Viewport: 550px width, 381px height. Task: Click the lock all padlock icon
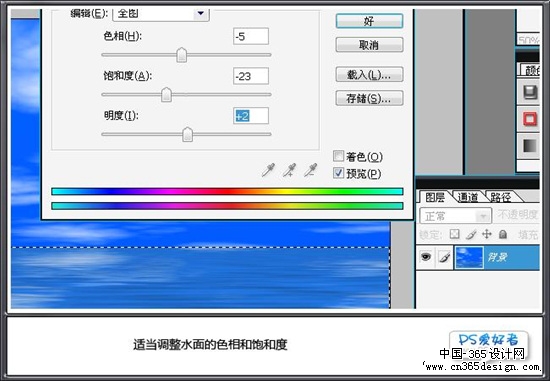coord(503,234)
